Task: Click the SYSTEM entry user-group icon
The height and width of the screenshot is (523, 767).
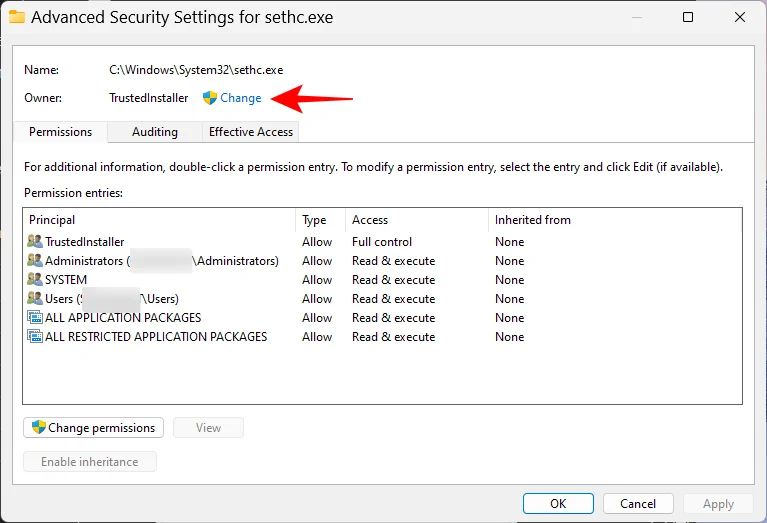Action: 35,279
